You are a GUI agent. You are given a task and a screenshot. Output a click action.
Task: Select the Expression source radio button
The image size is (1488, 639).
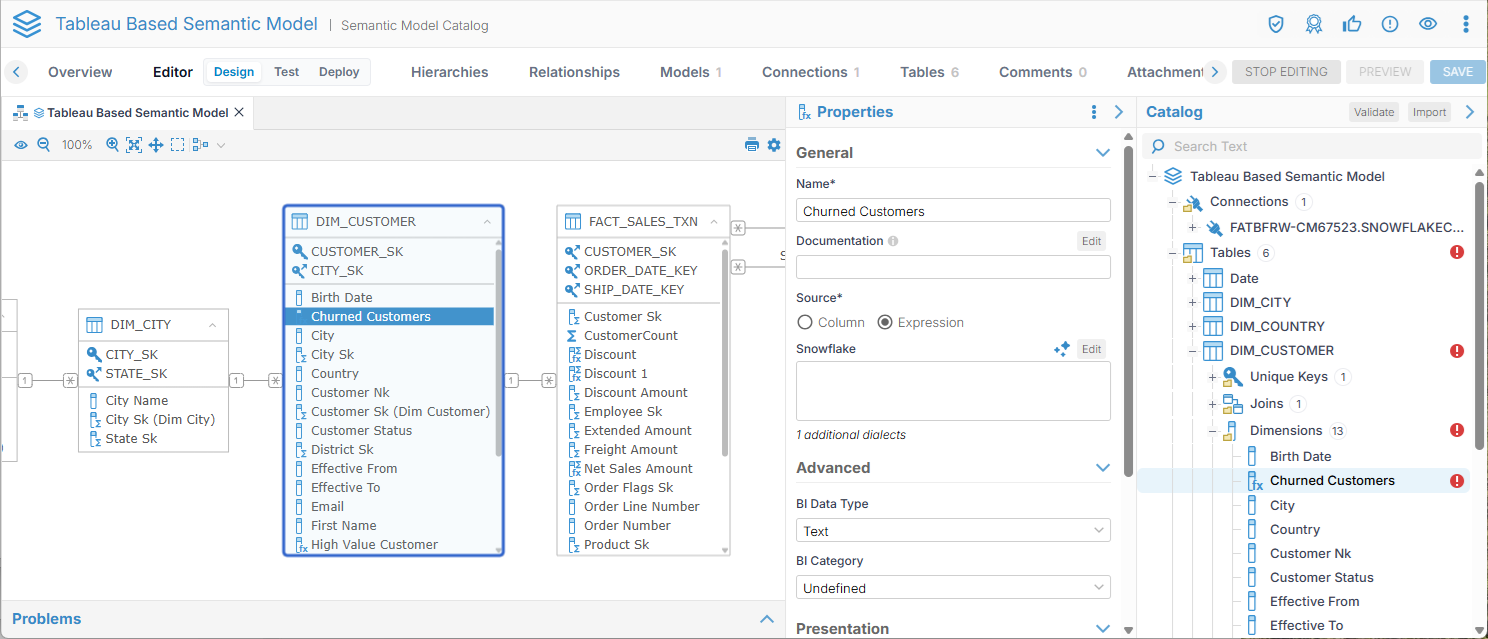point(884,322)
